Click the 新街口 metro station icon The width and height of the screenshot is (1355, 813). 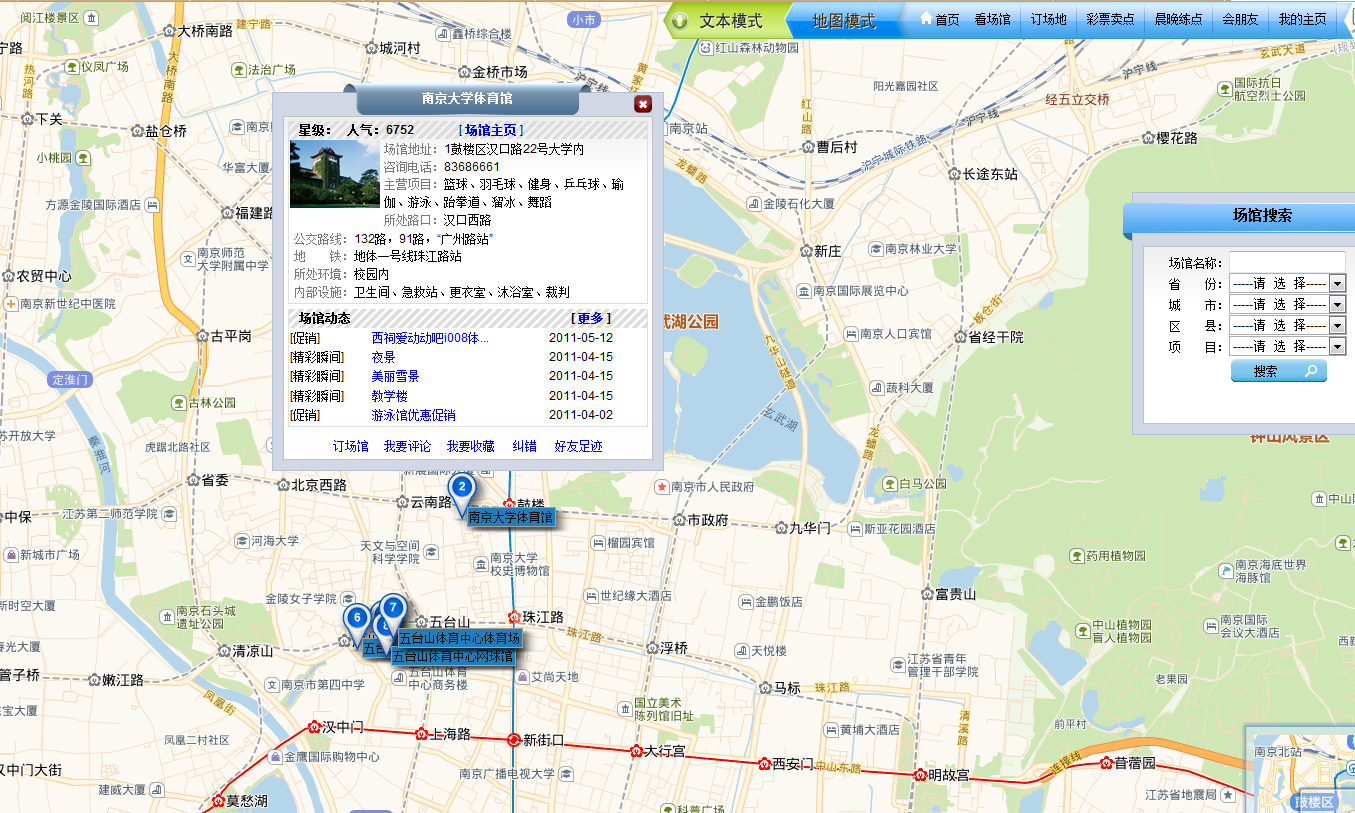(513, 740)
